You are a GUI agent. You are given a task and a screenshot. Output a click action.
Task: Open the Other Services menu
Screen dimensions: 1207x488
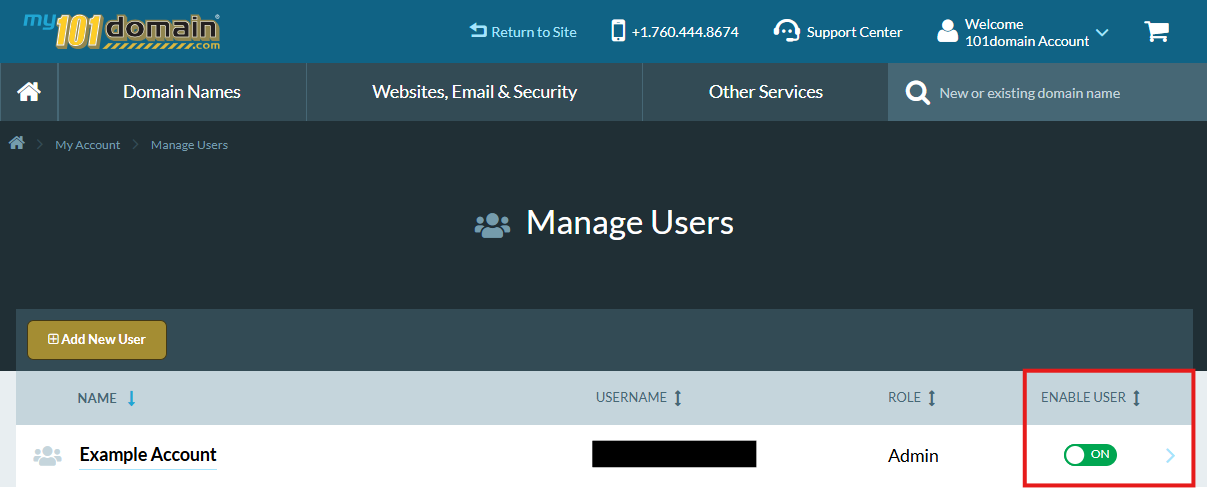[765, 92]
